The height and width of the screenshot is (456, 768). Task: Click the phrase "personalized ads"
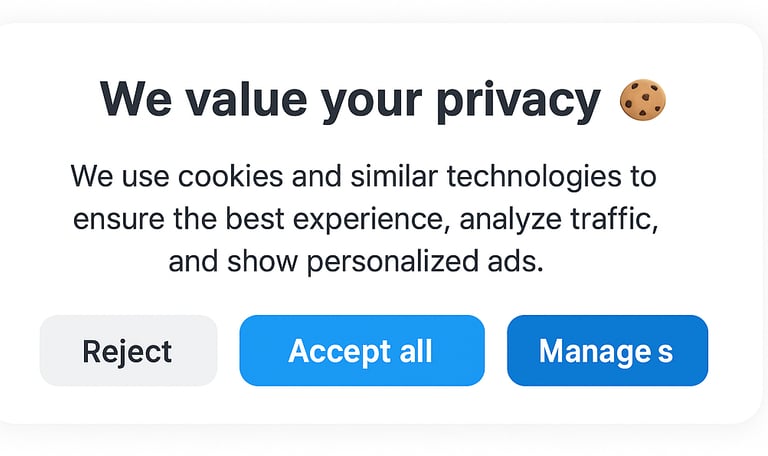422,263
